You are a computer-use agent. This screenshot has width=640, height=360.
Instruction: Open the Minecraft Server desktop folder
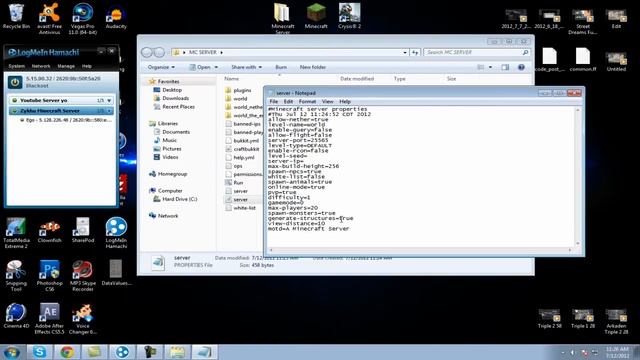[x=282, y=17]
